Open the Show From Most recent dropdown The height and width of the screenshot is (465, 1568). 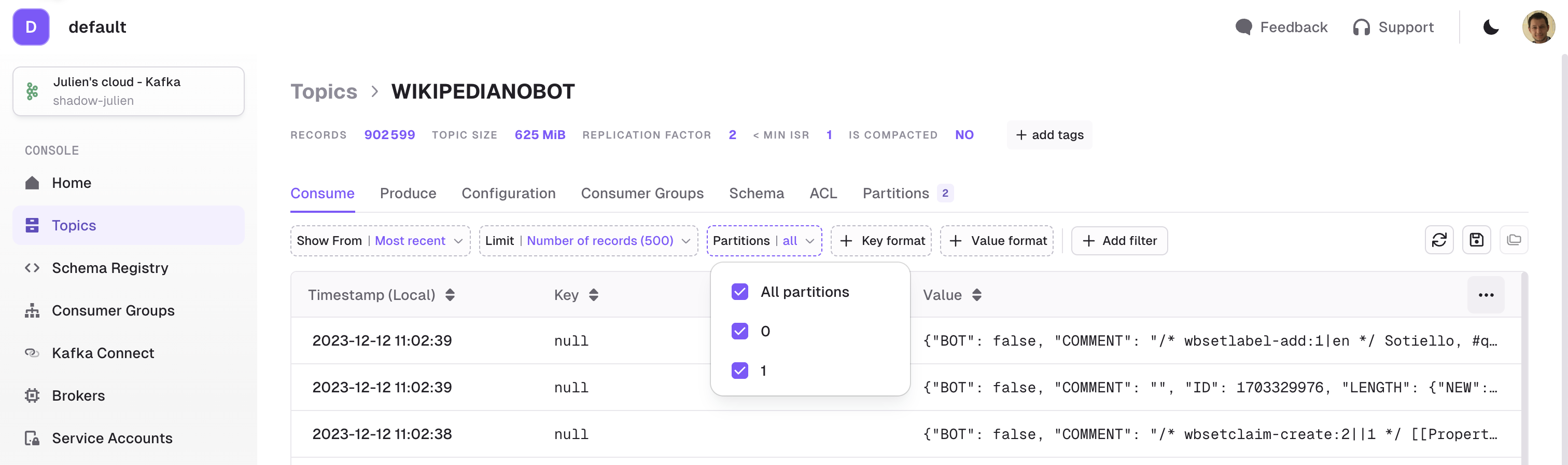click(380, 241)
